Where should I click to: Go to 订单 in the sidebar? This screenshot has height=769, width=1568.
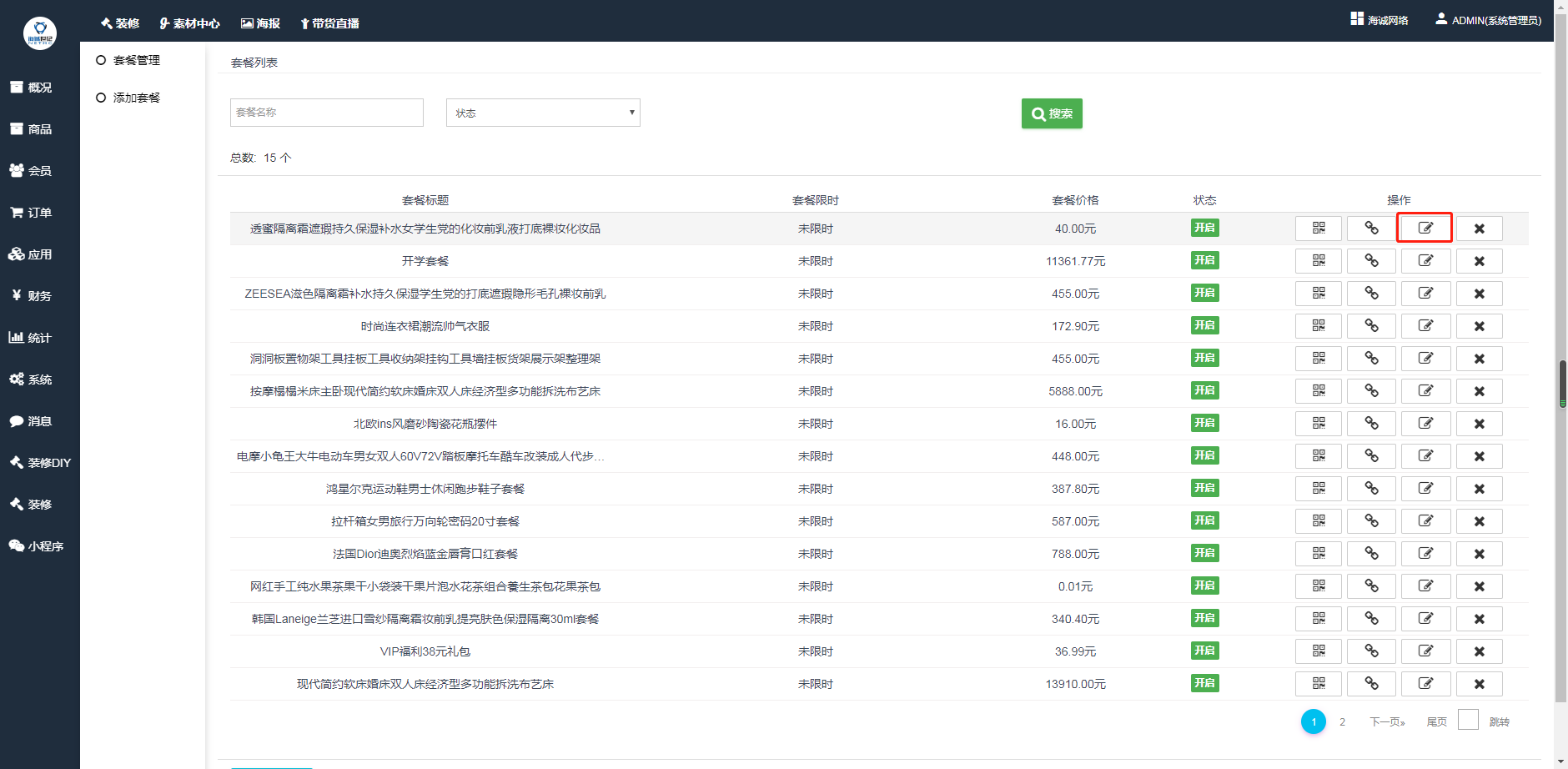[x=39, y=213]
